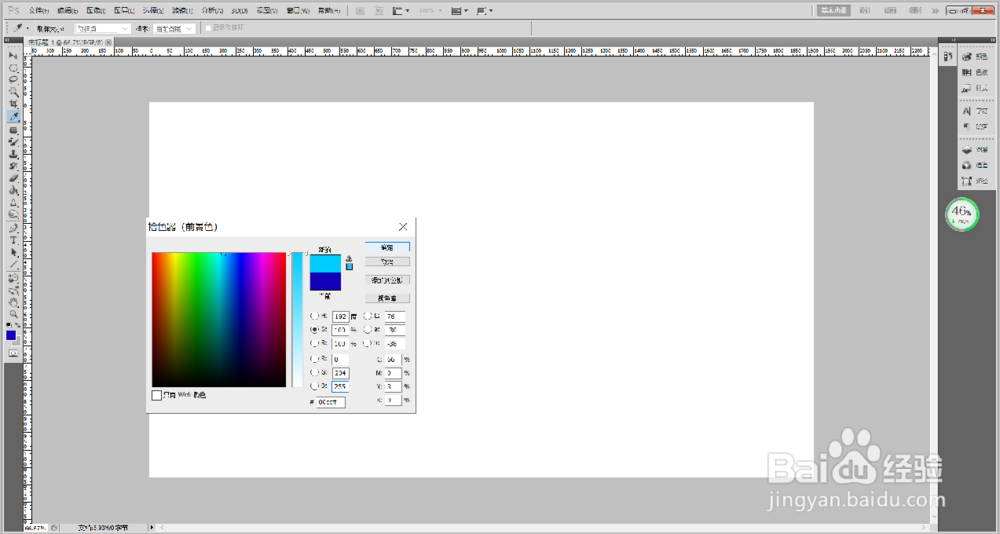Screen dimensions: 1000x534
Task: Confirm the color picker with OK
Action: pos(387,247)
